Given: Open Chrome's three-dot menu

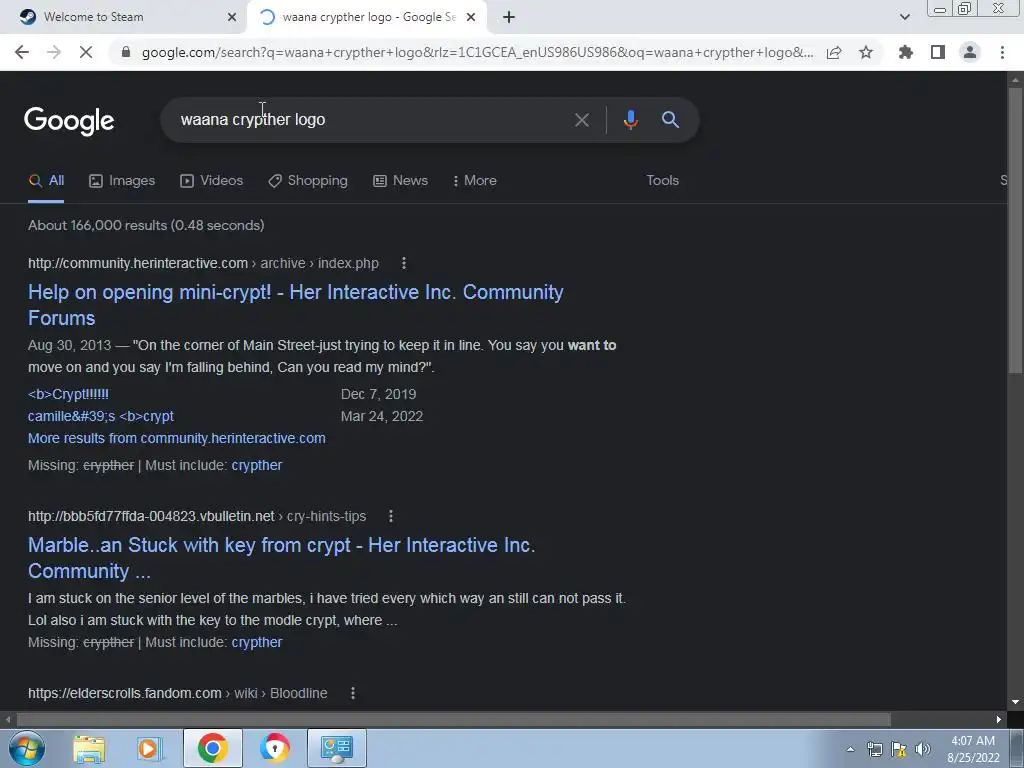Looking at the screenshot, I should coord(1002,52).
